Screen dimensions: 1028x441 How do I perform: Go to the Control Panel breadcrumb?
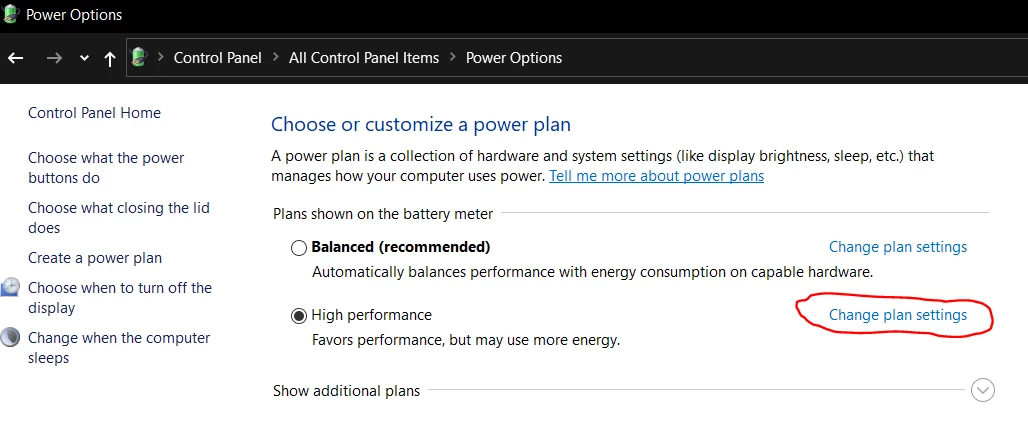(217, 58)
